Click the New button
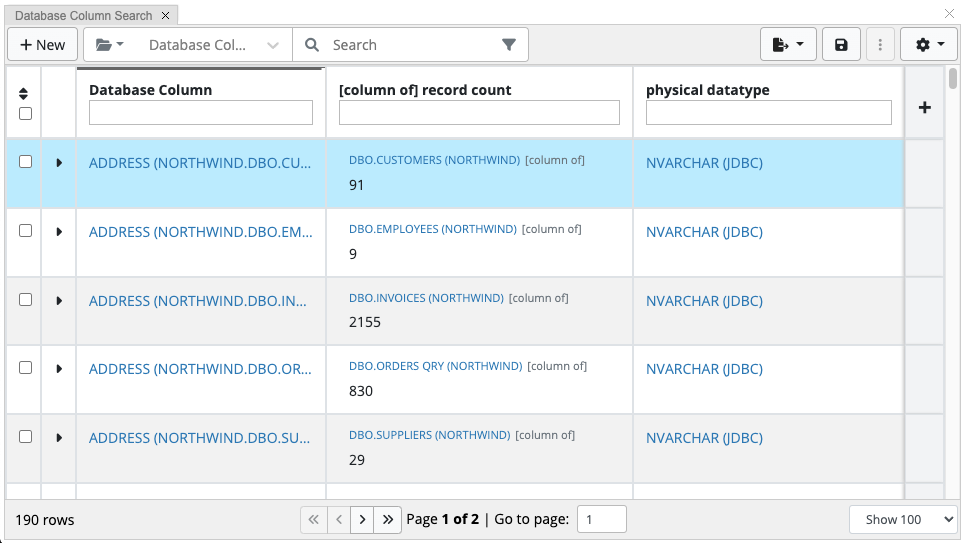 43,45
